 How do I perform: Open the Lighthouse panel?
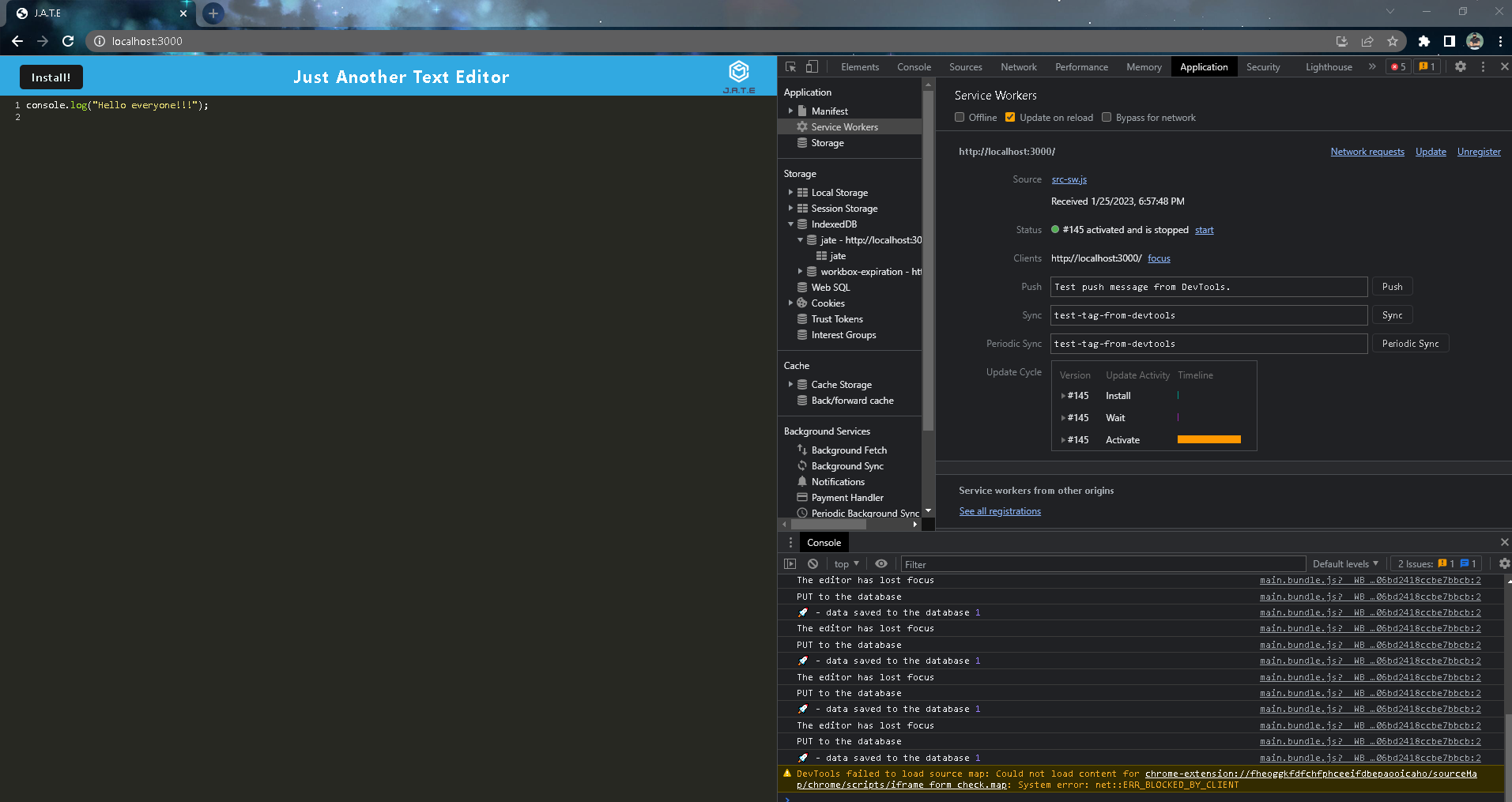1327,66
